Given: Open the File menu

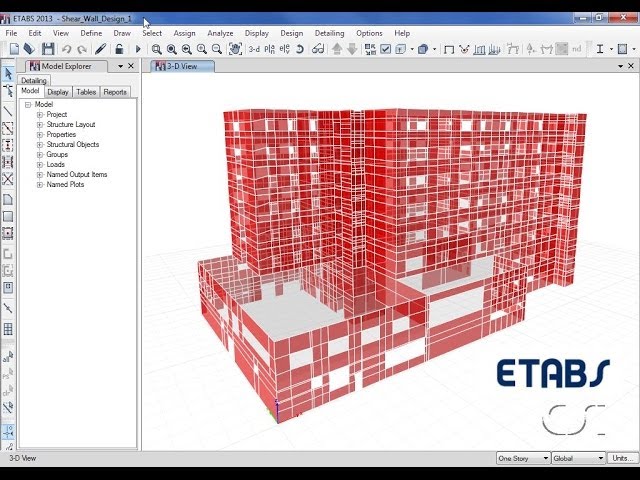Looking at the screenshot, I should click(x=11, y=33).
